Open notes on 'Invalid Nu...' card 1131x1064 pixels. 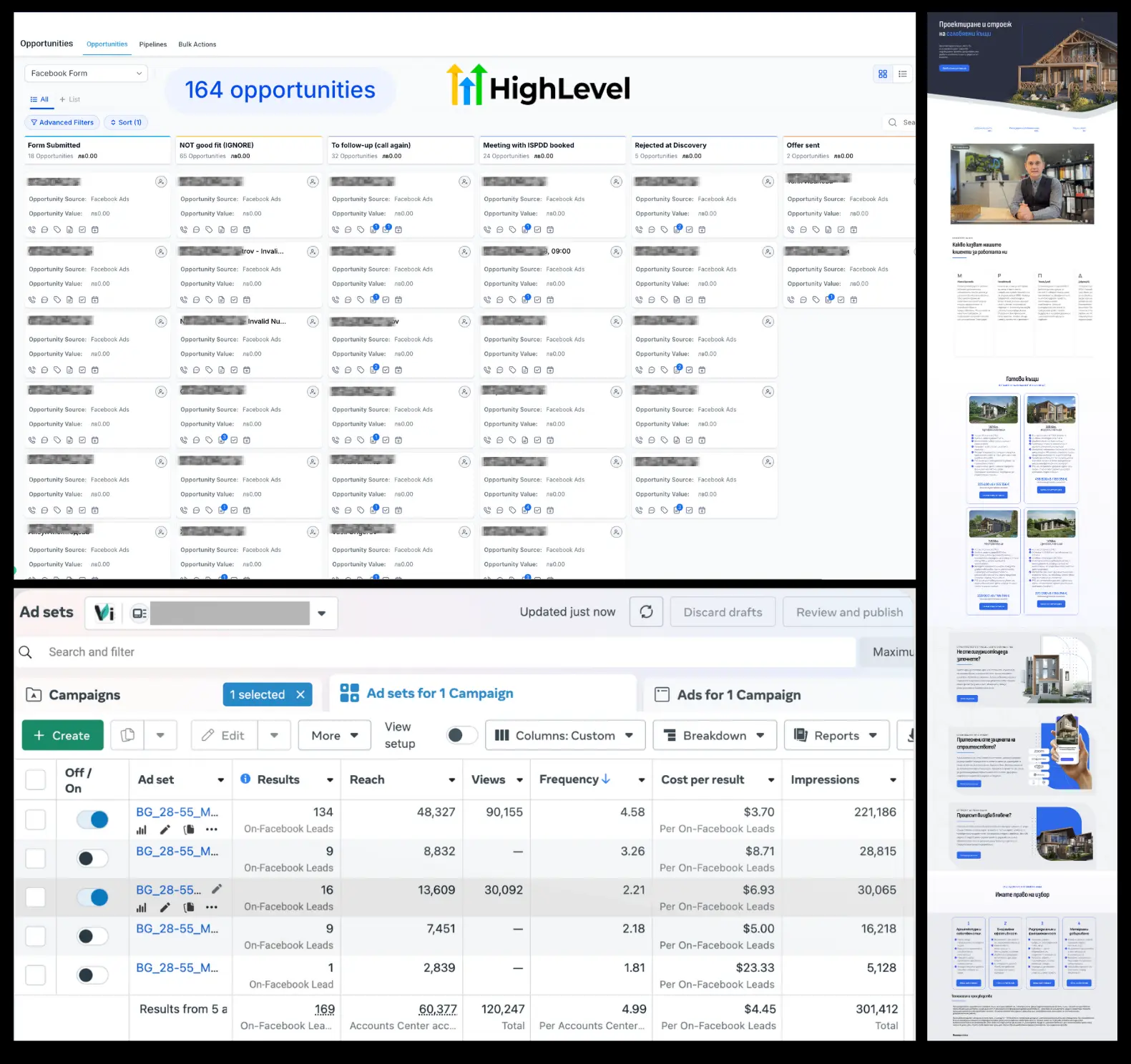click(x=222, y=370)
